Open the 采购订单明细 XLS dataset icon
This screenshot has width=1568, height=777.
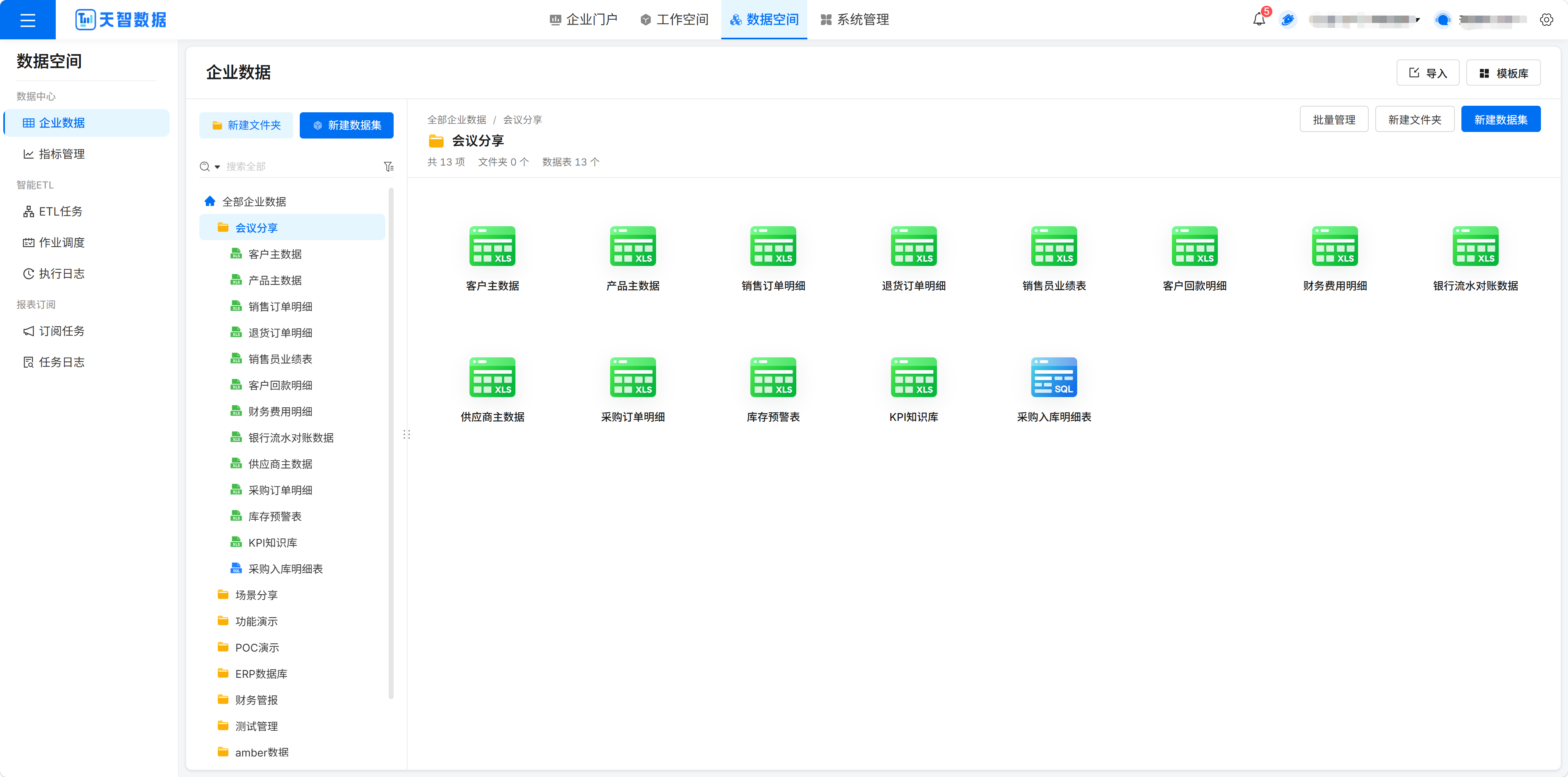click(632, 377)
